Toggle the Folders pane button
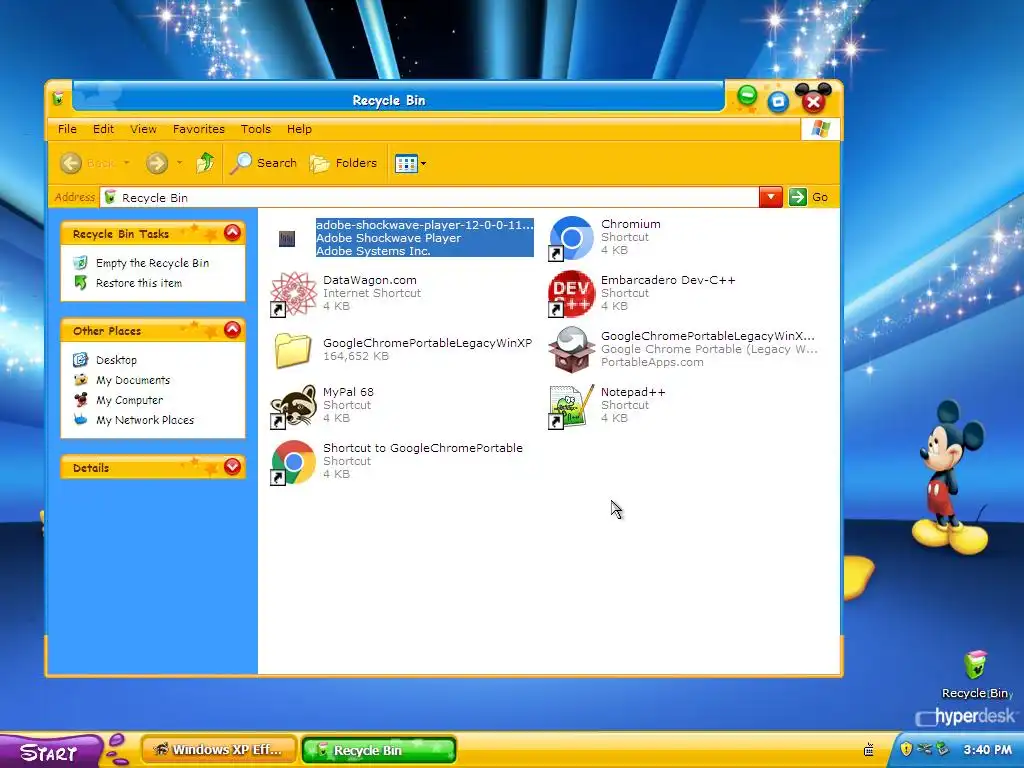This screenshot has width=1024, height=768. click(344, 163)
